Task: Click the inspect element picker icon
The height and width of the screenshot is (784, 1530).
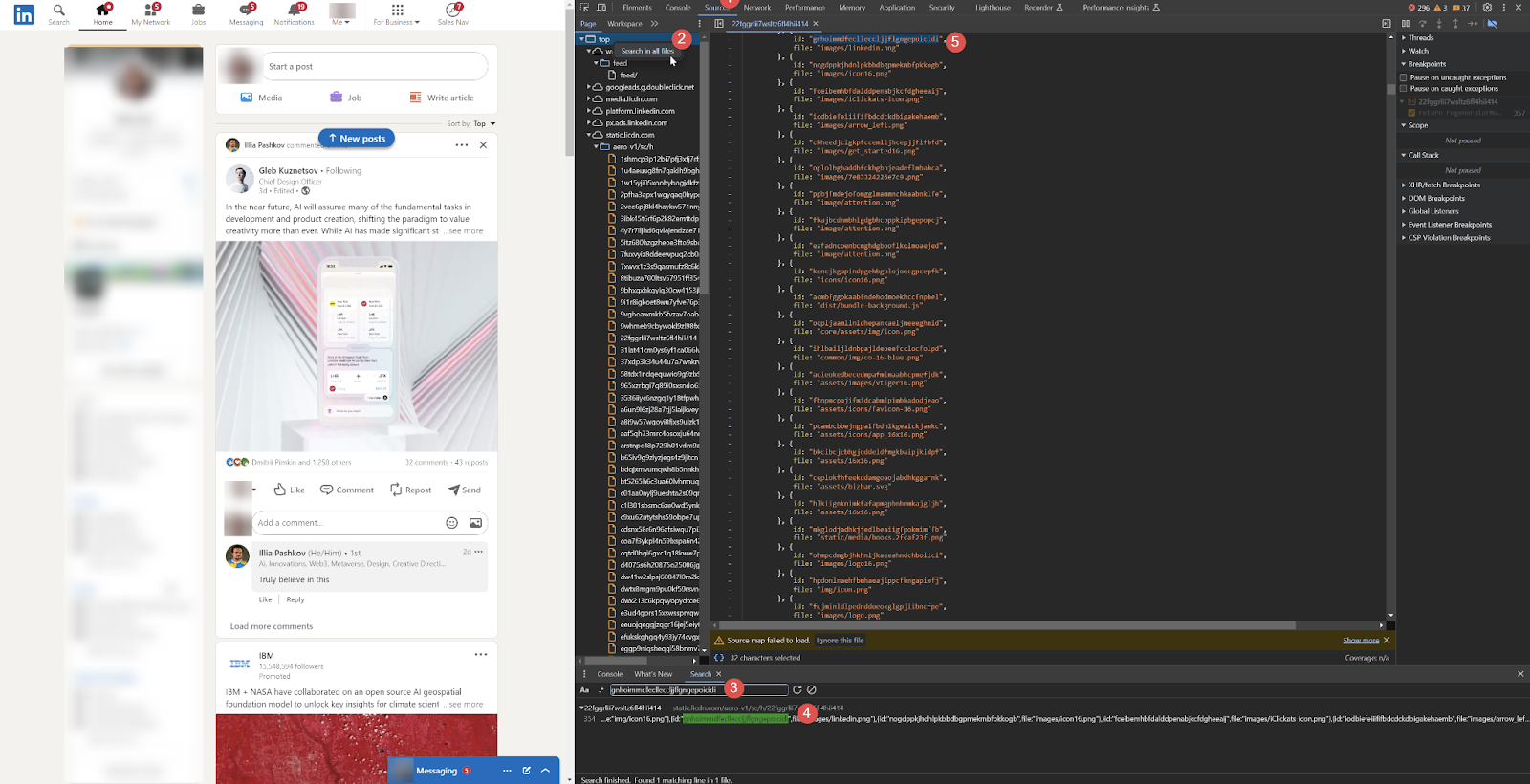Action: [585, 8]
